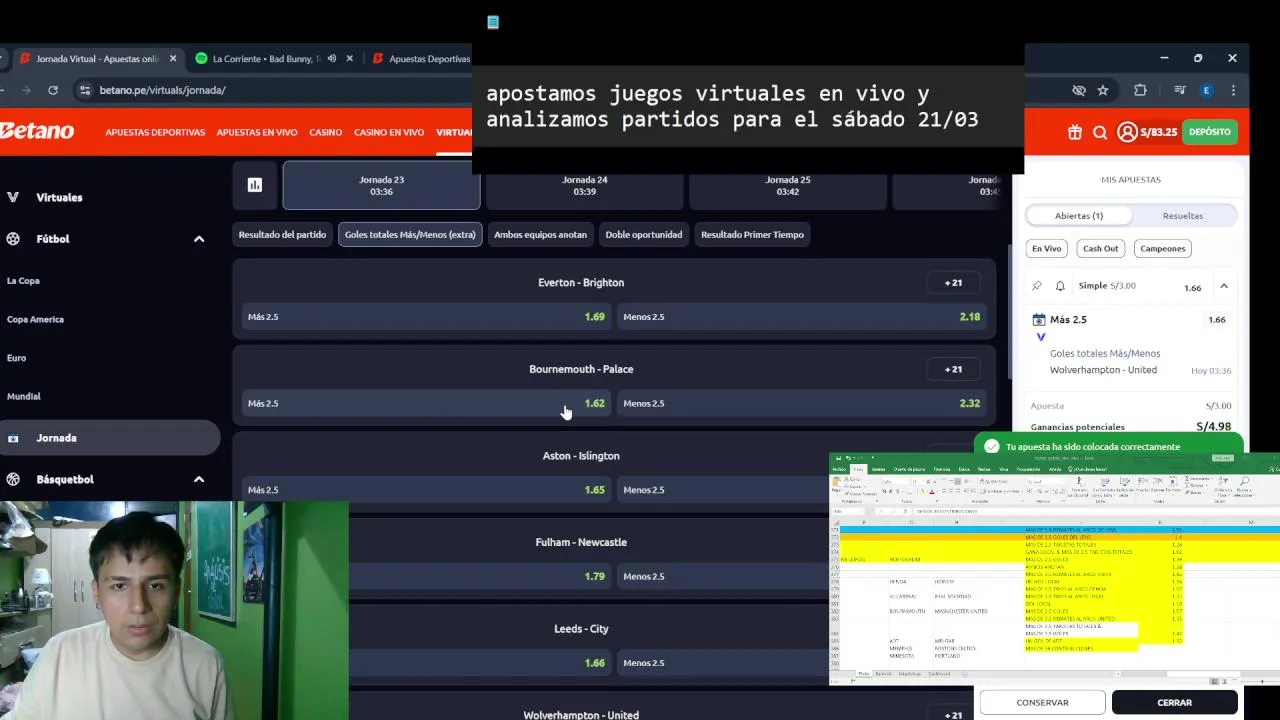Click the calendar icon beside Más 2.5
Screen dimensions: 1280x720
[x=1039, y=320]
